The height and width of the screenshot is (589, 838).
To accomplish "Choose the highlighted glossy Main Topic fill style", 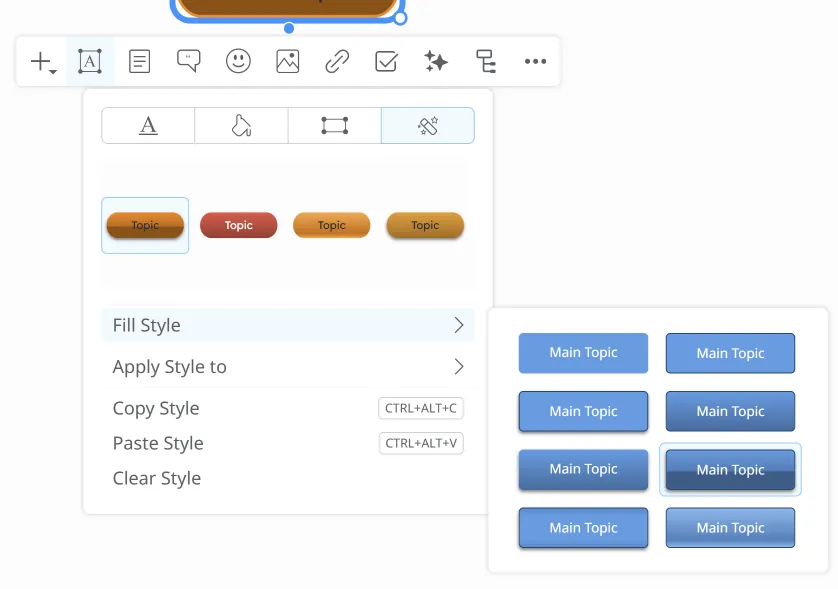I will coord(730,470).
